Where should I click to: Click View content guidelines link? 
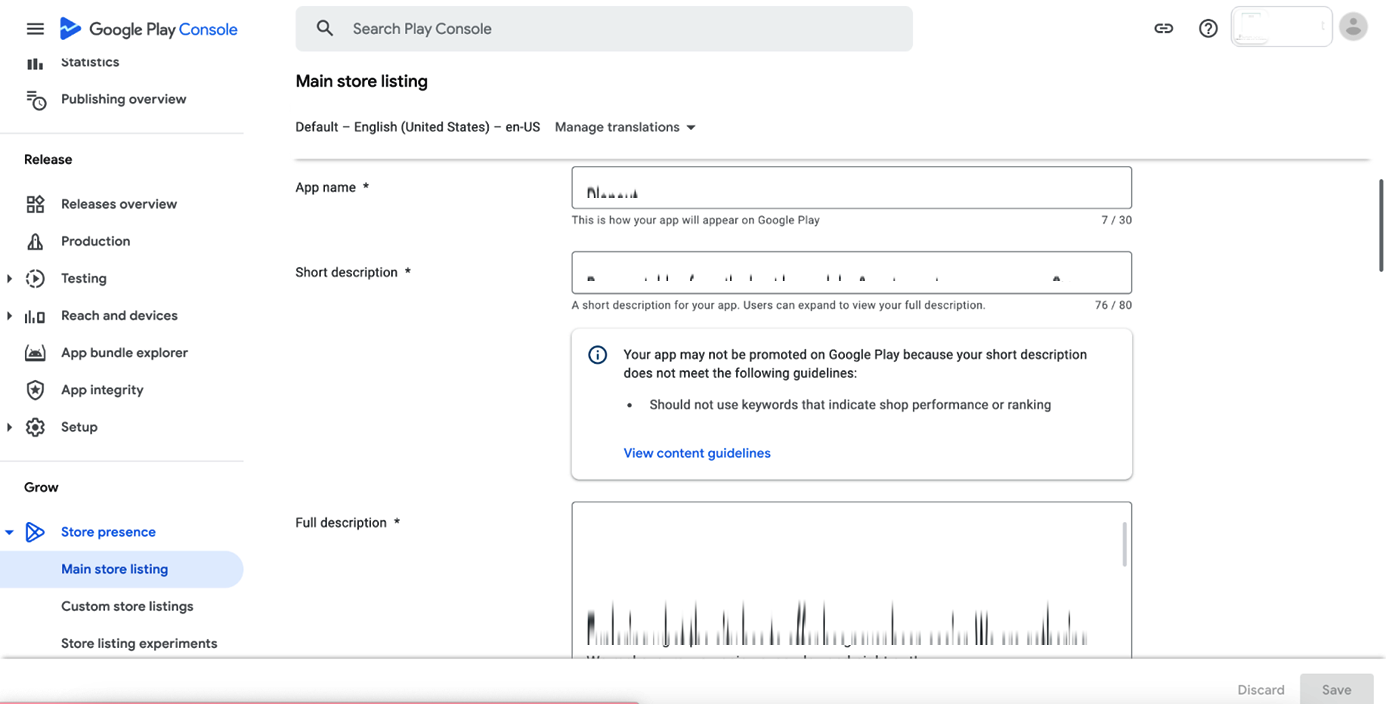(x=697, y=453)
